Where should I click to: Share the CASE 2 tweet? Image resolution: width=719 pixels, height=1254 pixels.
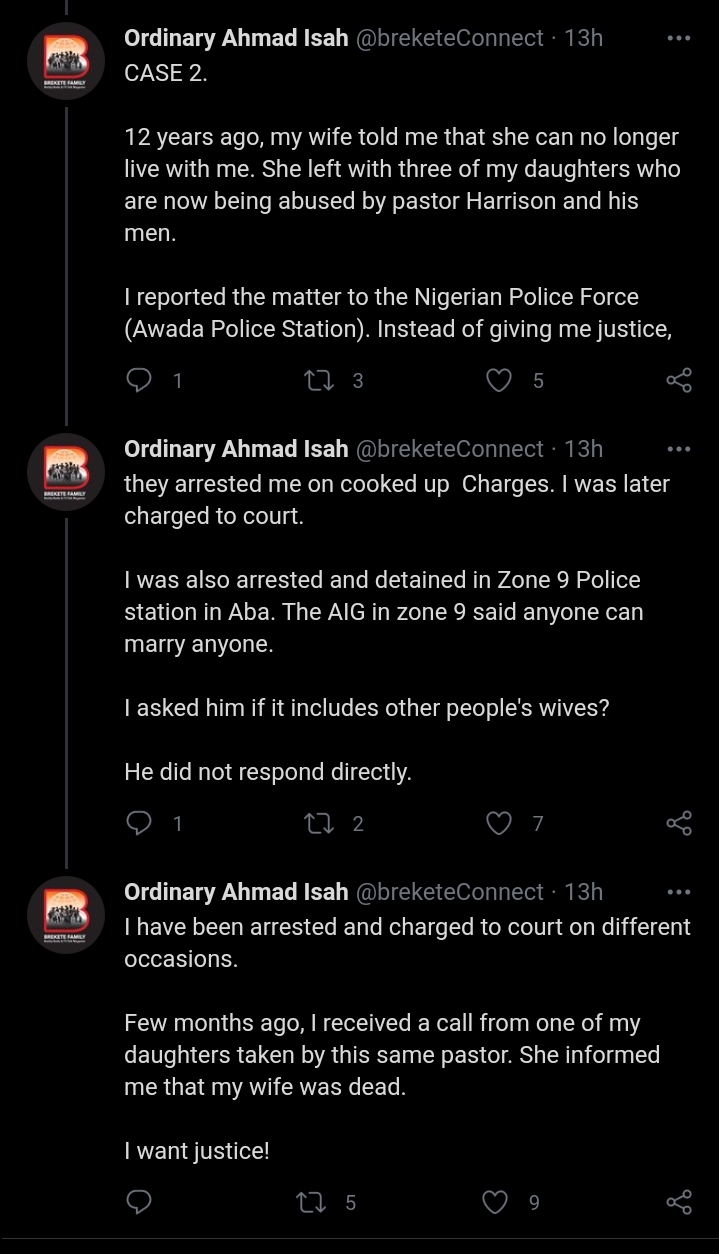(679, 380)
